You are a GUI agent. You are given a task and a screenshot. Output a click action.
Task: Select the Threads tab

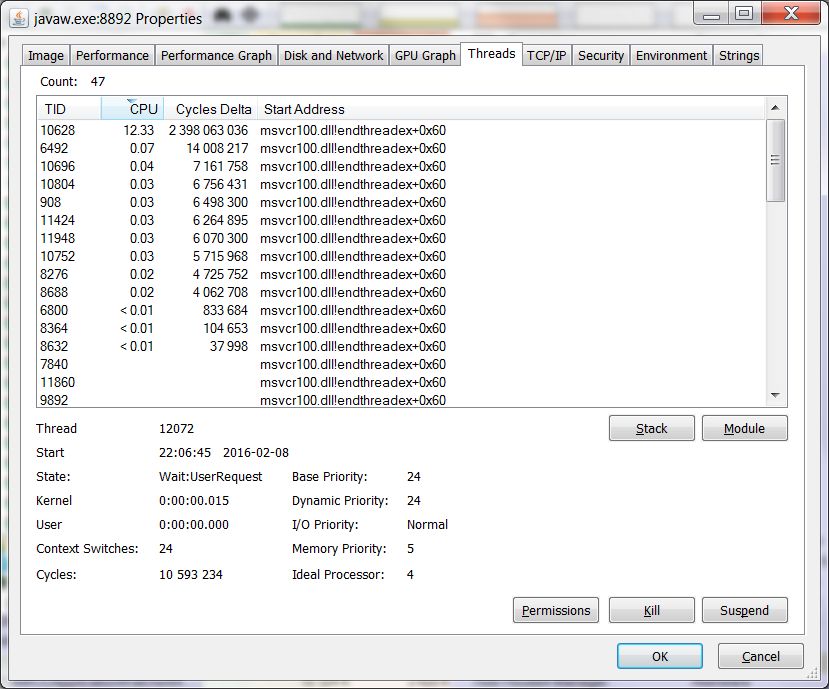click(492, 54)
